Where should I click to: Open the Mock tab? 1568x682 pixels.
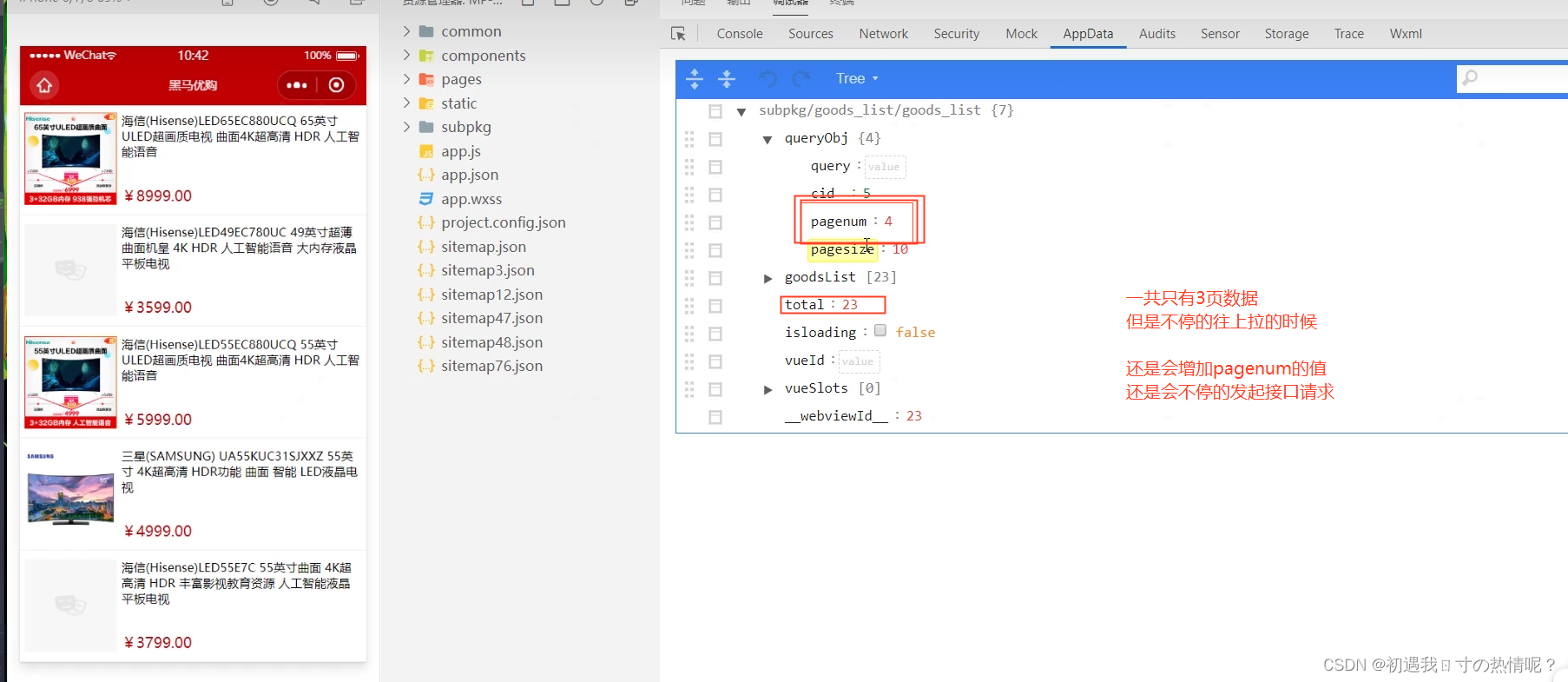1022,34
